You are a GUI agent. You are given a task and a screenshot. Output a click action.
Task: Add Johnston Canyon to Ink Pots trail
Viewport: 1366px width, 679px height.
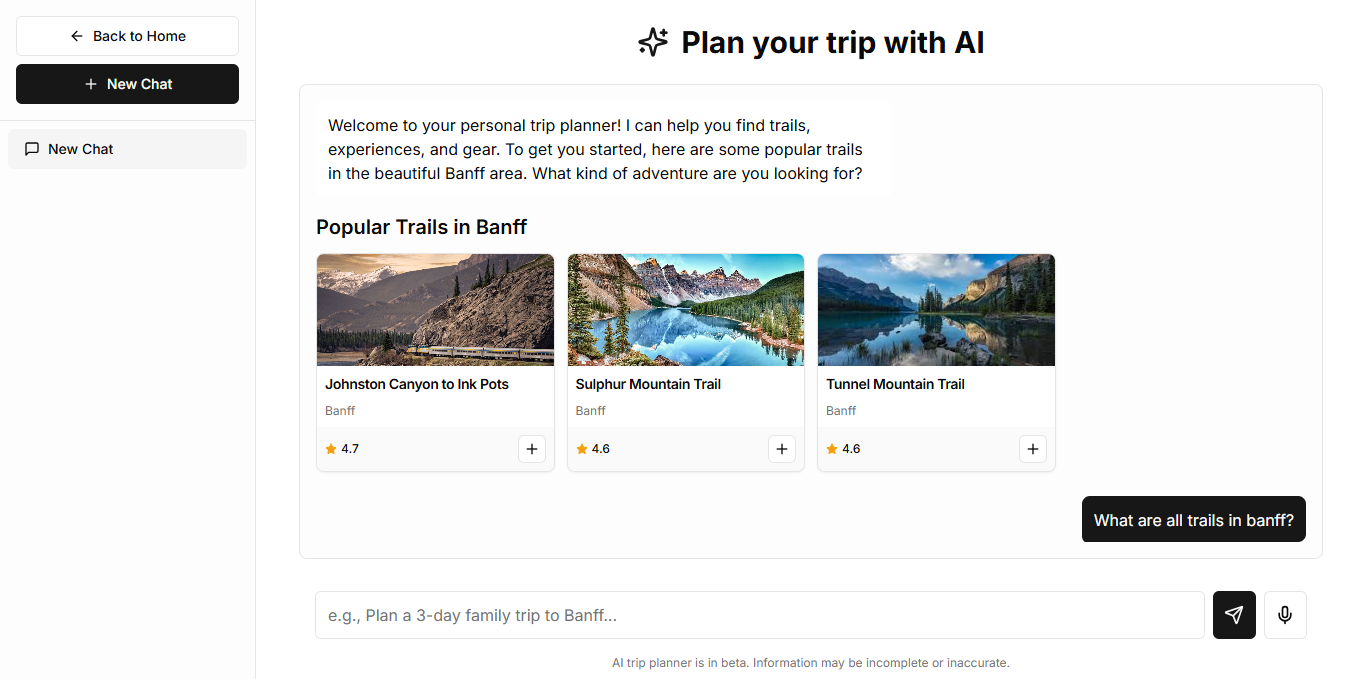pyautogui.click(x=532, y=449)
